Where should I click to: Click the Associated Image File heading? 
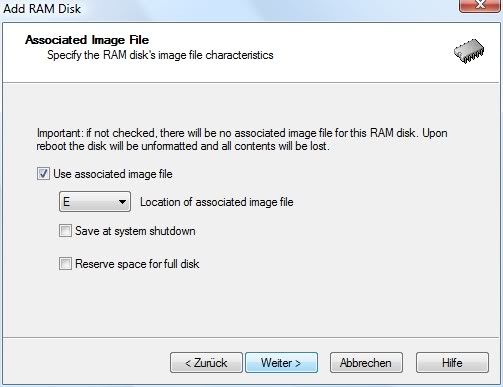pos(87,40)
